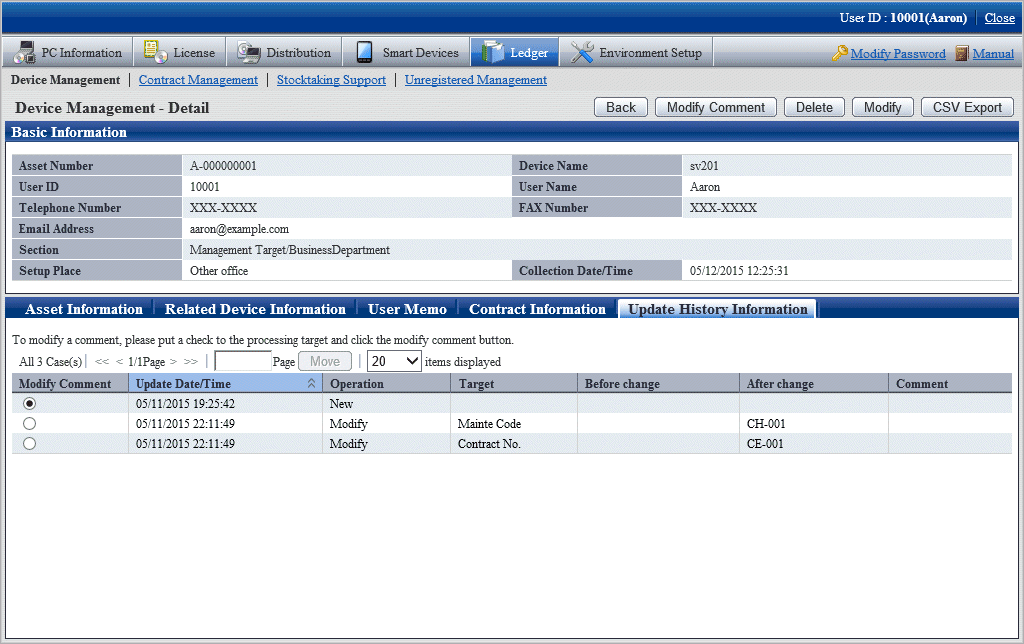This screenshot has height=644, width=1024.
Task: Click the Environment Setup wrench icon
Action: [581, 53]
